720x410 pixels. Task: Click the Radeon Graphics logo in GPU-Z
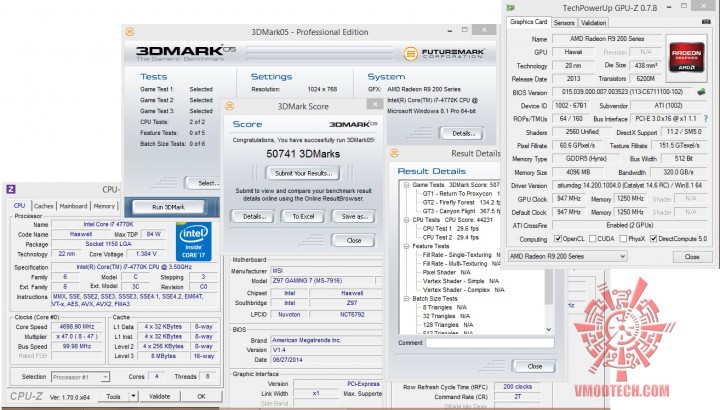point(686,56)
